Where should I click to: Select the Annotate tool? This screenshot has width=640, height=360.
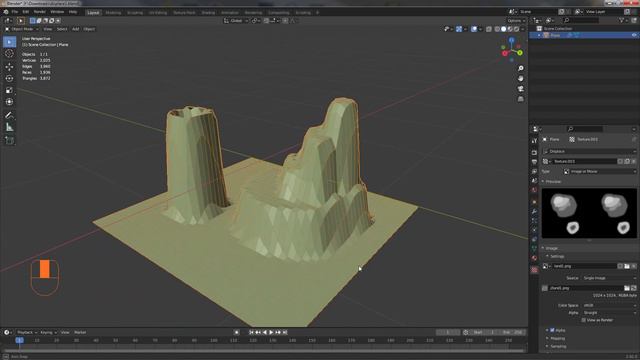tap(9, 116)
